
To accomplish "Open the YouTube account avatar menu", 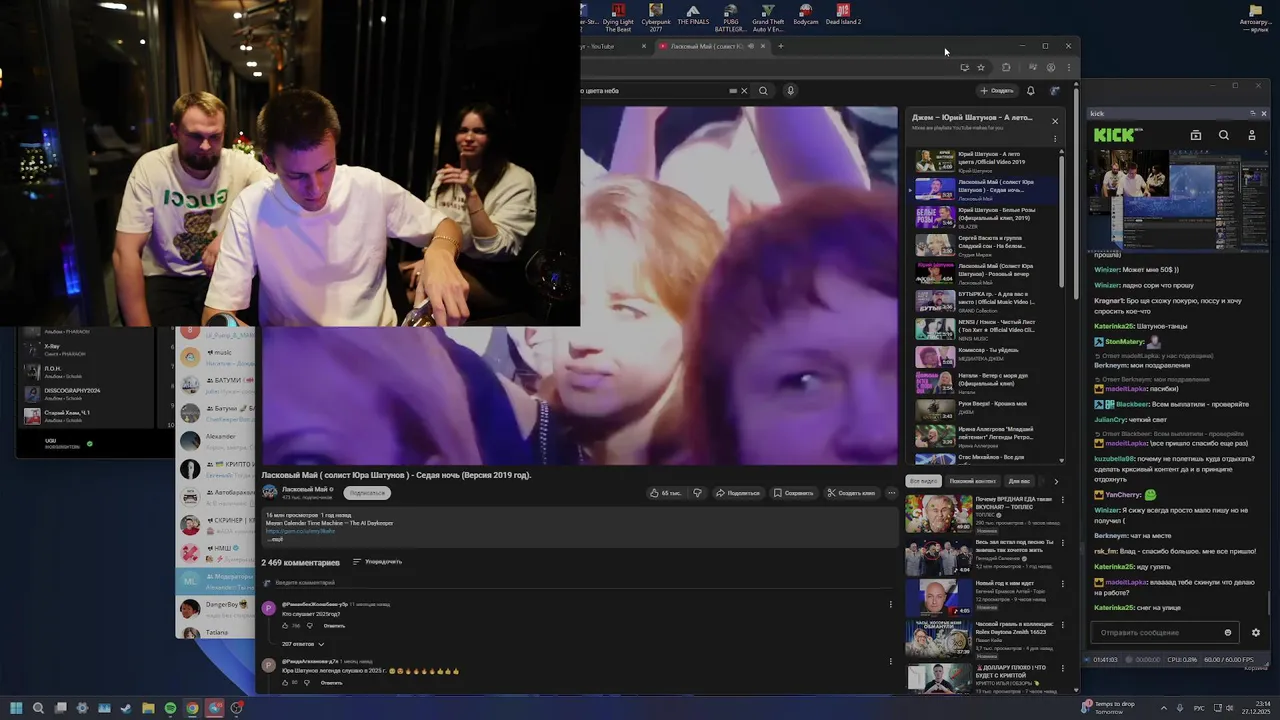I will tap(1055, 91).
